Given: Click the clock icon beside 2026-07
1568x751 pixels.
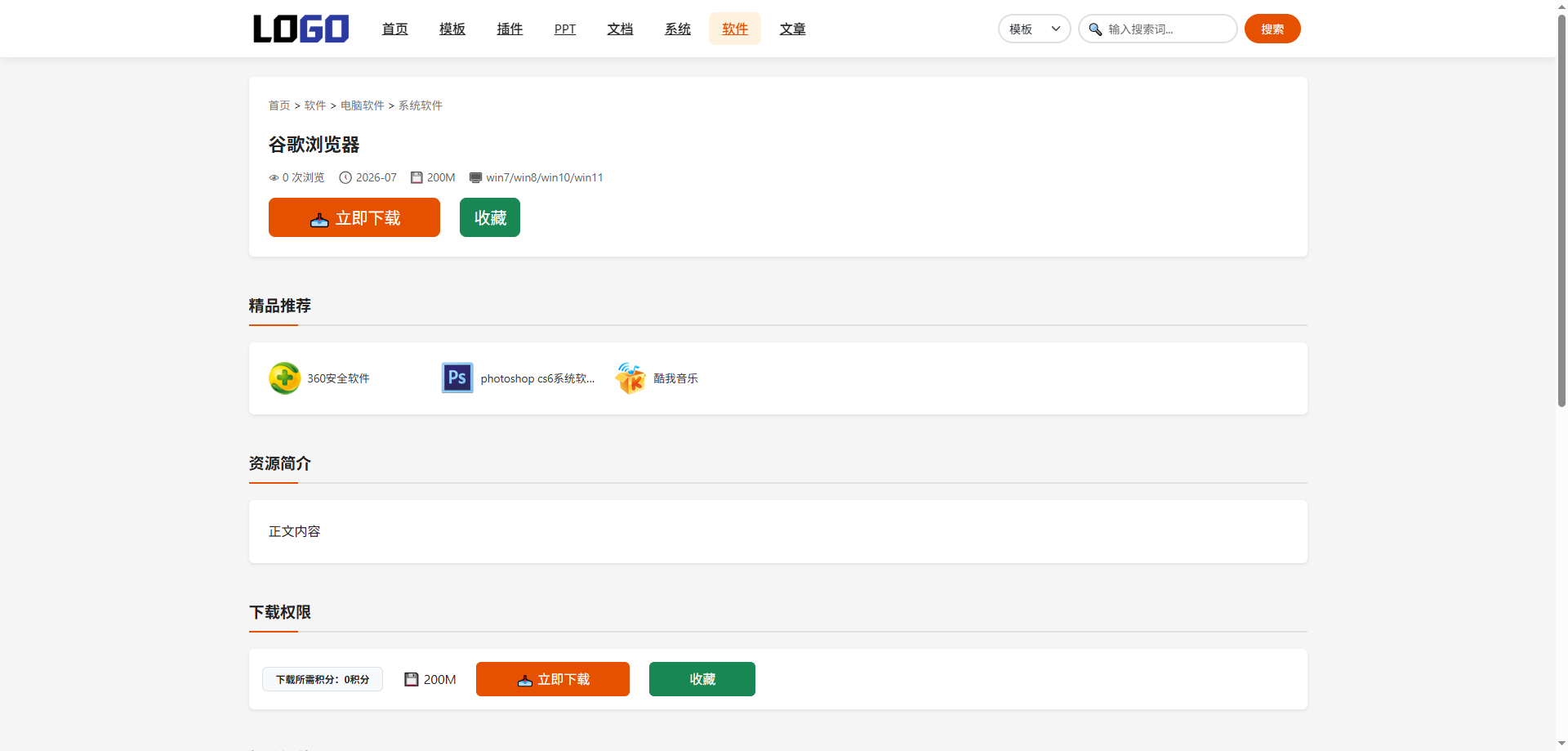Looking at the screenshot, I should point(345,177).
